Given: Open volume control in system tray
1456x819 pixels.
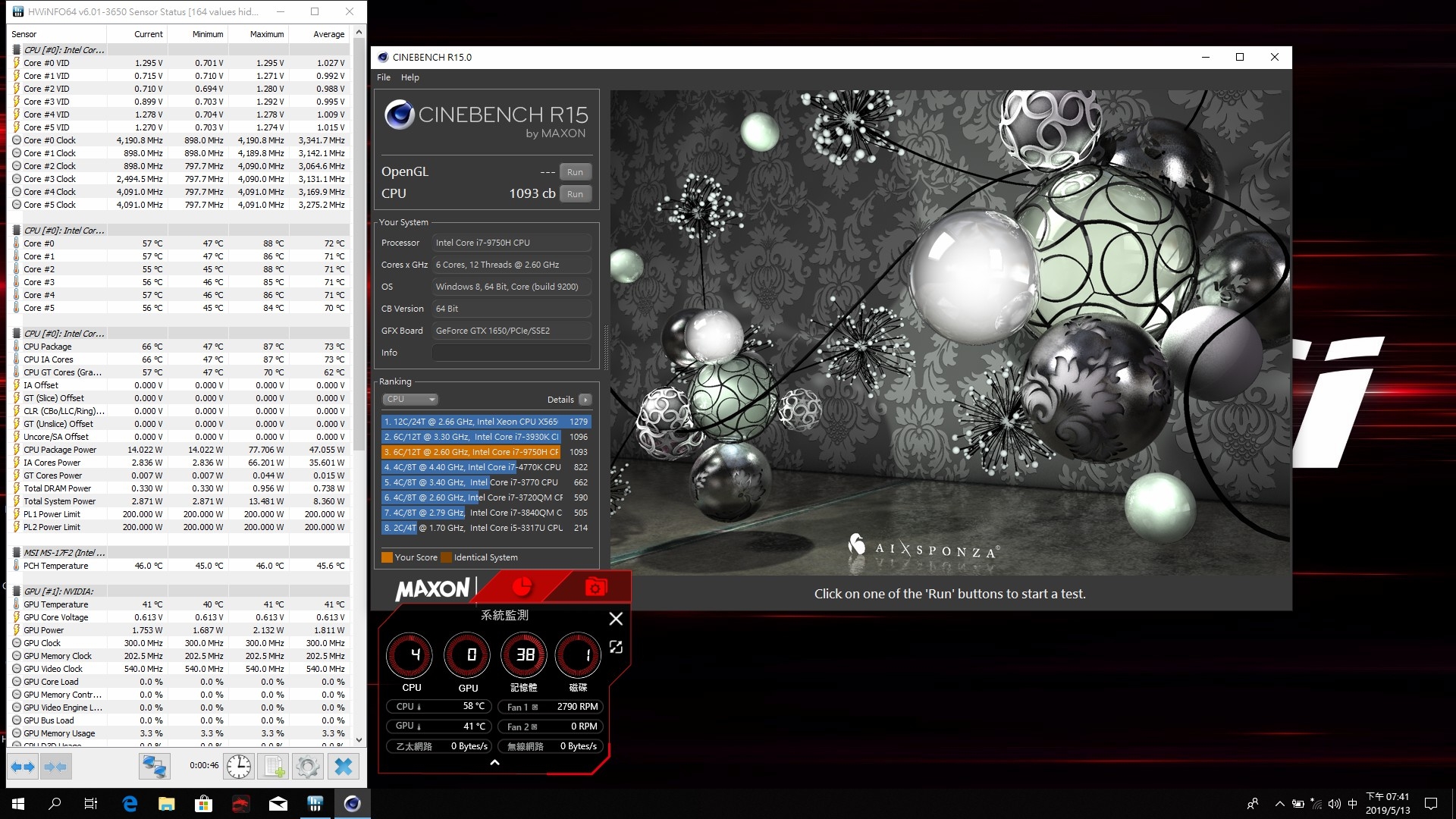Looking at the screenshot, I should coord(1335,804).
